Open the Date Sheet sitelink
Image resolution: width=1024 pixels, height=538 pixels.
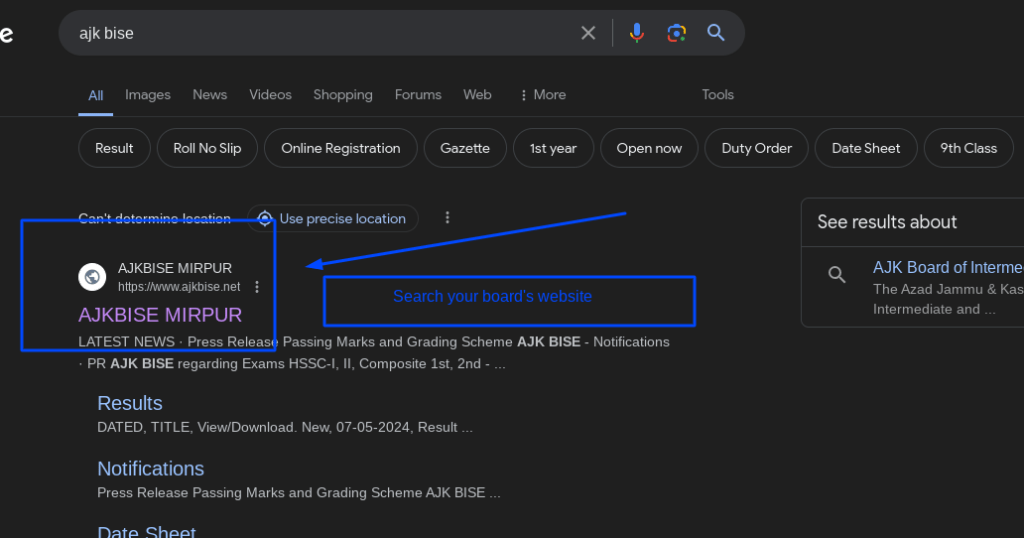[146, 531]
